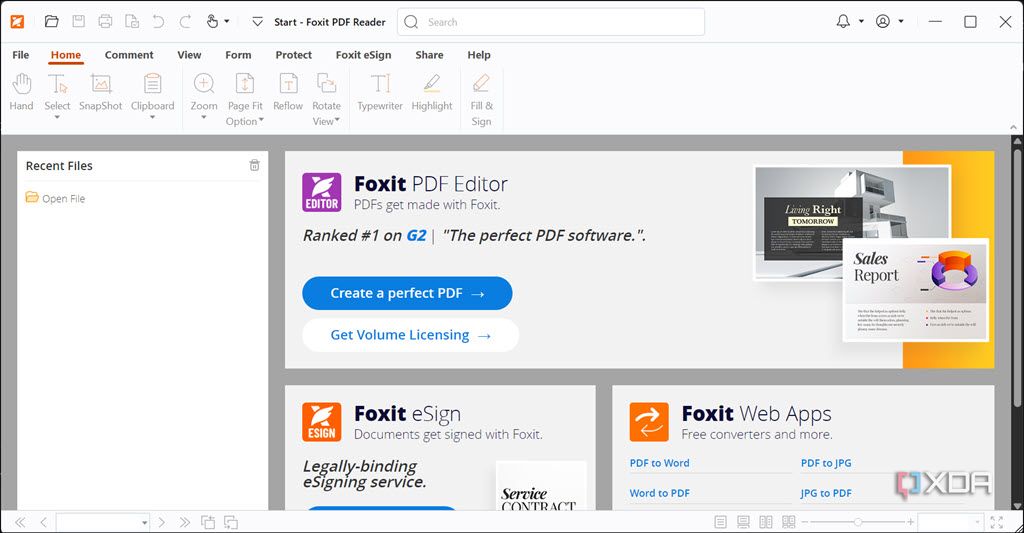Click the Print icon in quick access toolbar

click(x=105, y=22)
